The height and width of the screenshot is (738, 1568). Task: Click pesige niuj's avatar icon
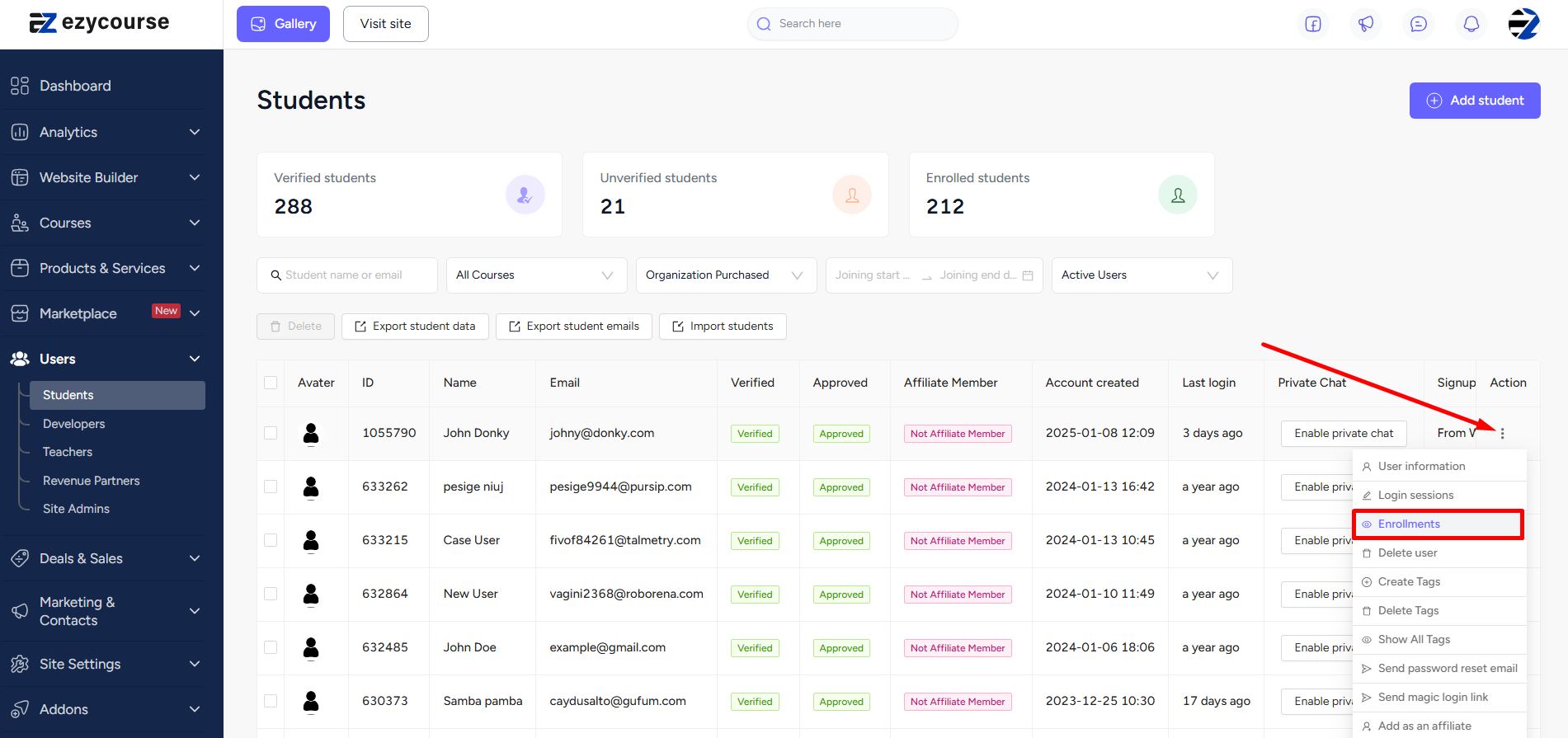click(x=311, y=487)
